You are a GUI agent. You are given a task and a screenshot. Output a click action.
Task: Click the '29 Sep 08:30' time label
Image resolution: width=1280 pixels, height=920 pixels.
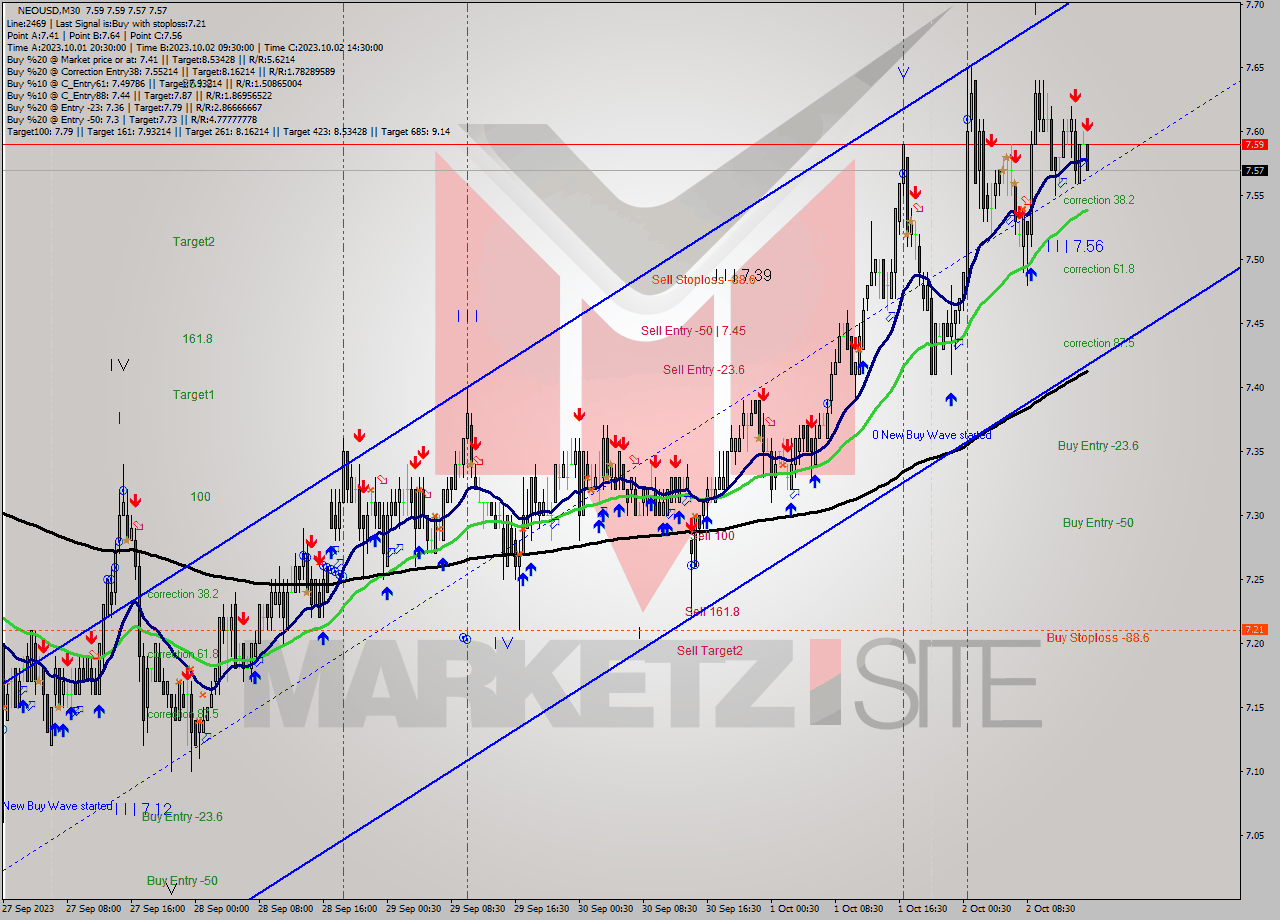477,909
